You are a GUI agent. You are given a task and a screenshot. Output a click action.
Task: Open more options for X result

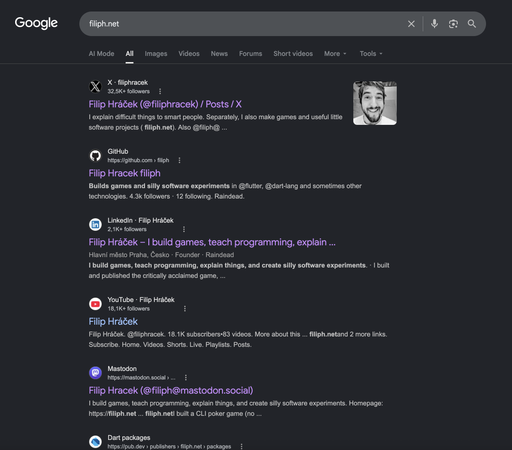pos(160,91)
